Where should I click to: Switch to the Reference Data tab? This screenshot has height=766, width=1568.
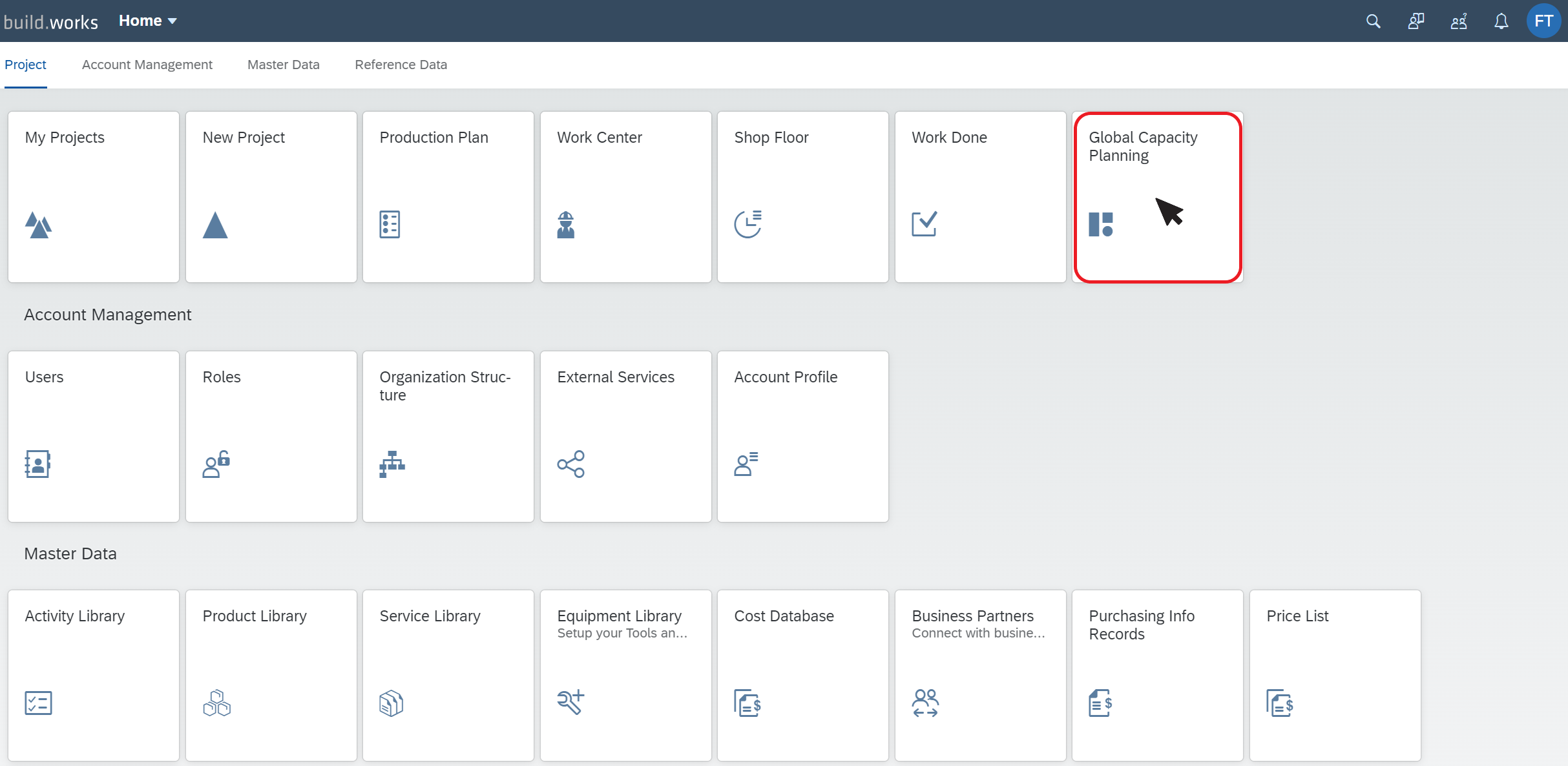pyautogui.click(x=401, y=65)
